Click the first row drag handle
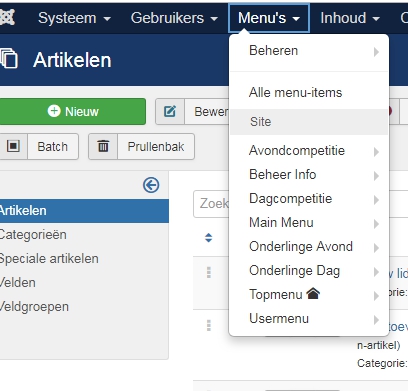The height and width of the screenshot is (391, 408). point(209,272)
